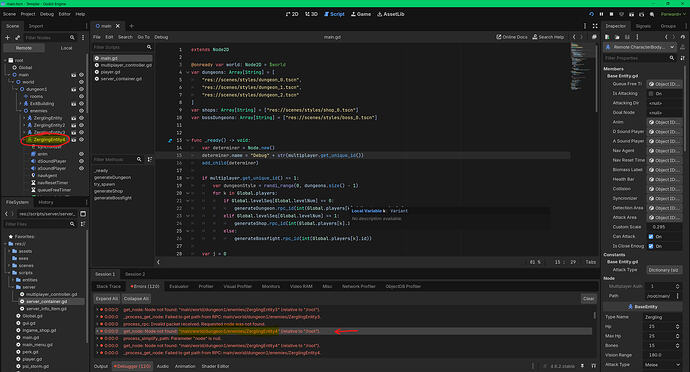The image size is (690, 372).
Task: Add a new scene tab with plus
Action: point(131,26)
